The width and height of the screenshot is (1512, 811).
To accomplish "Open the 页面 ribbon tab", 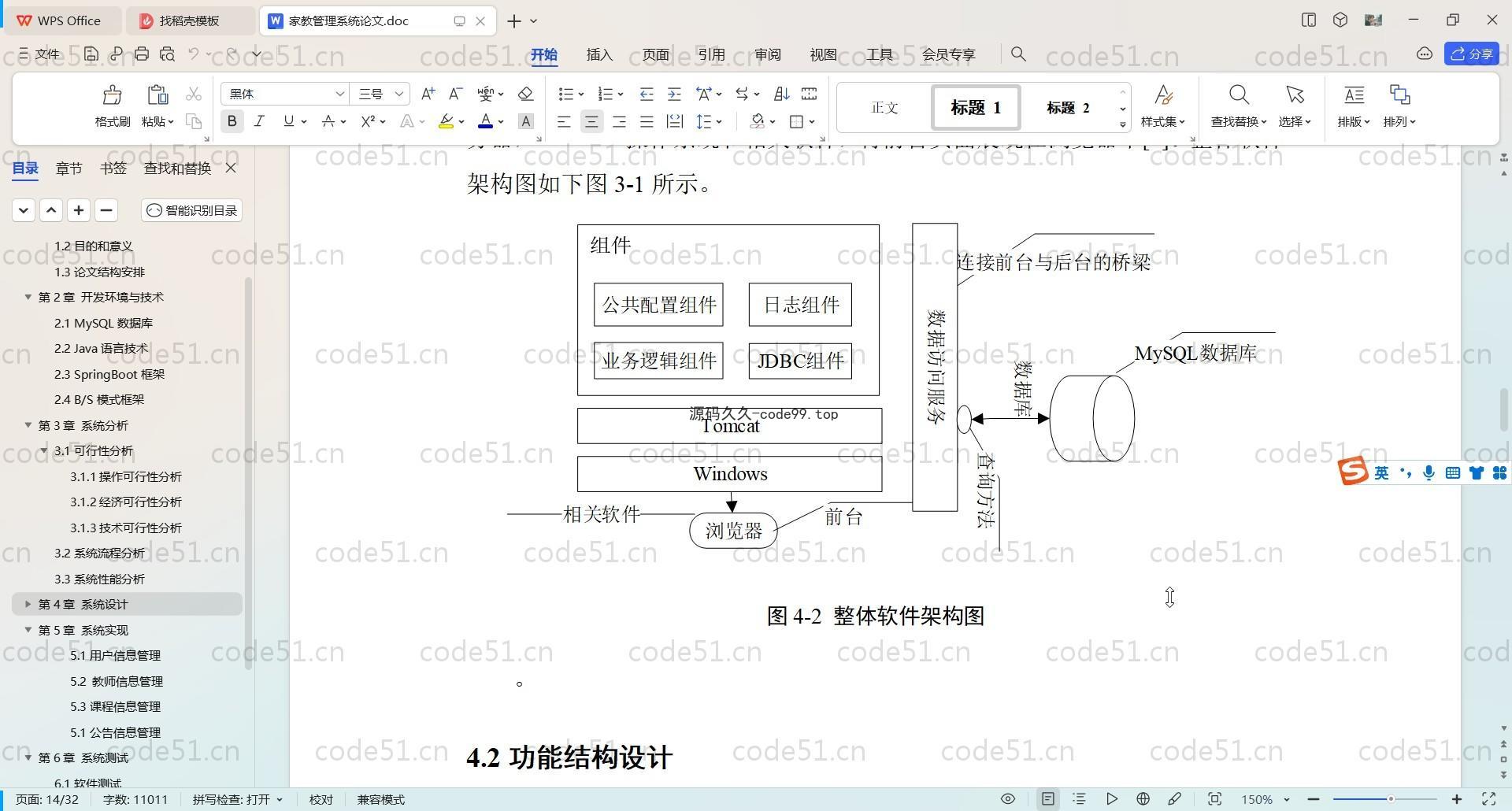I will coord(655,54).
